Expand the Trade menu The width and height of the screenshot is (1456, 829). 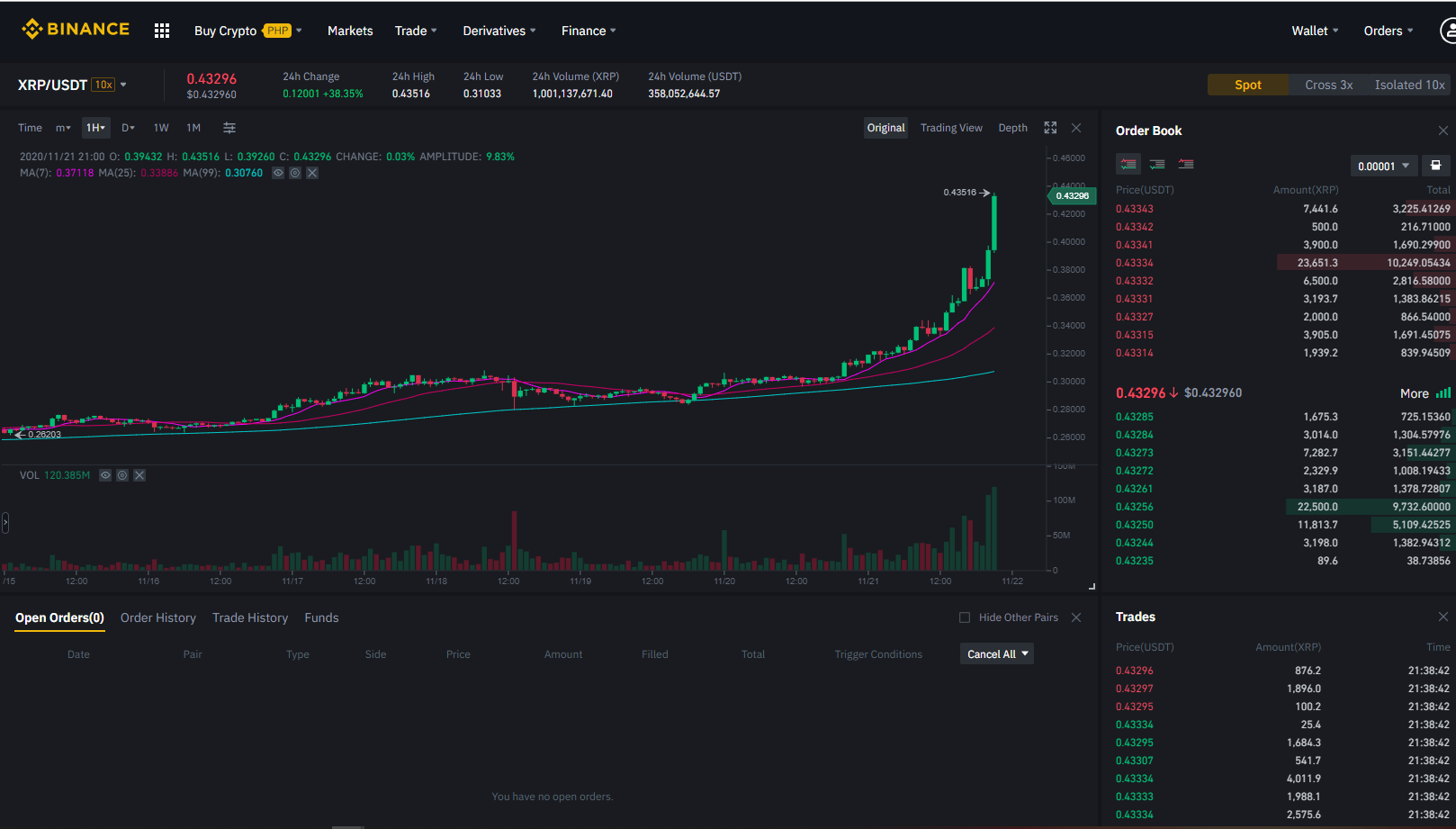(x=416, y=31)
